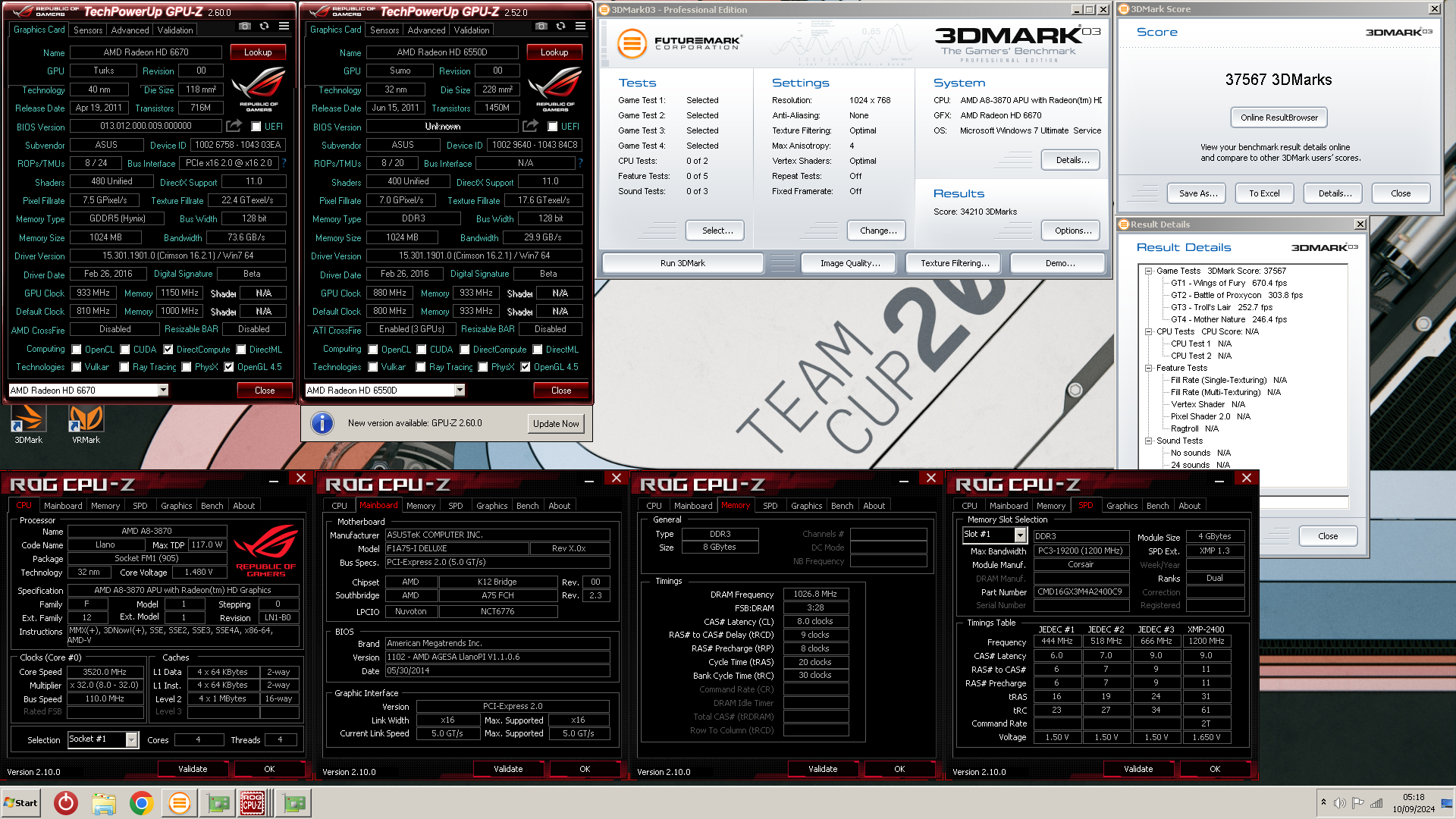The height and width of the screenshot is (819, 1456).
Task: Click Image Quality button in 3DMark03
Action: (x=849, y=263)
